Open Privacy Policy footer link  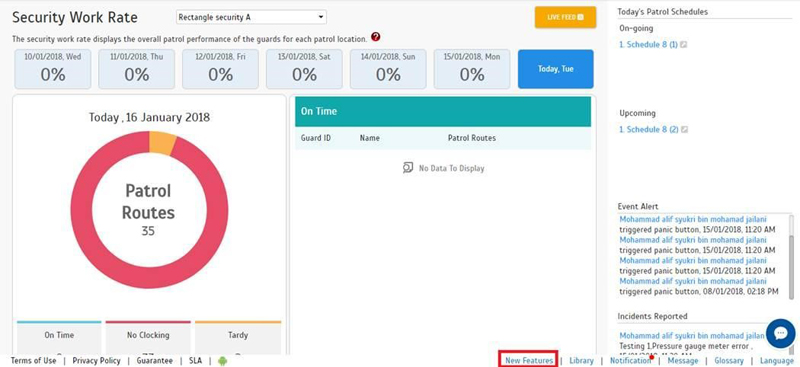[x=96, y=360]
